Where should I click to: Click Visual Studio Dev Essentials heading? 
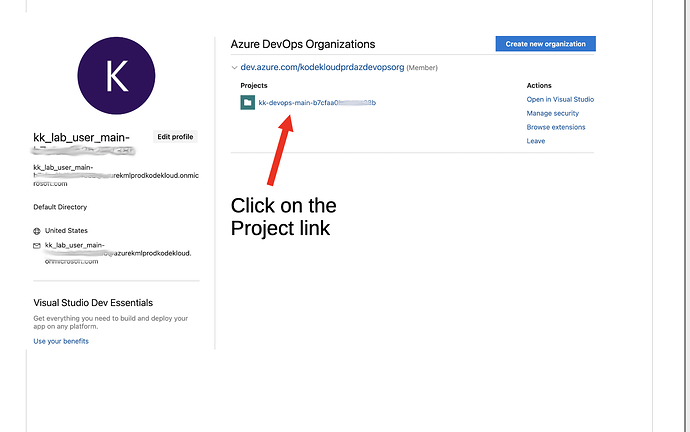pyautogui.click(x=93, y=303)
